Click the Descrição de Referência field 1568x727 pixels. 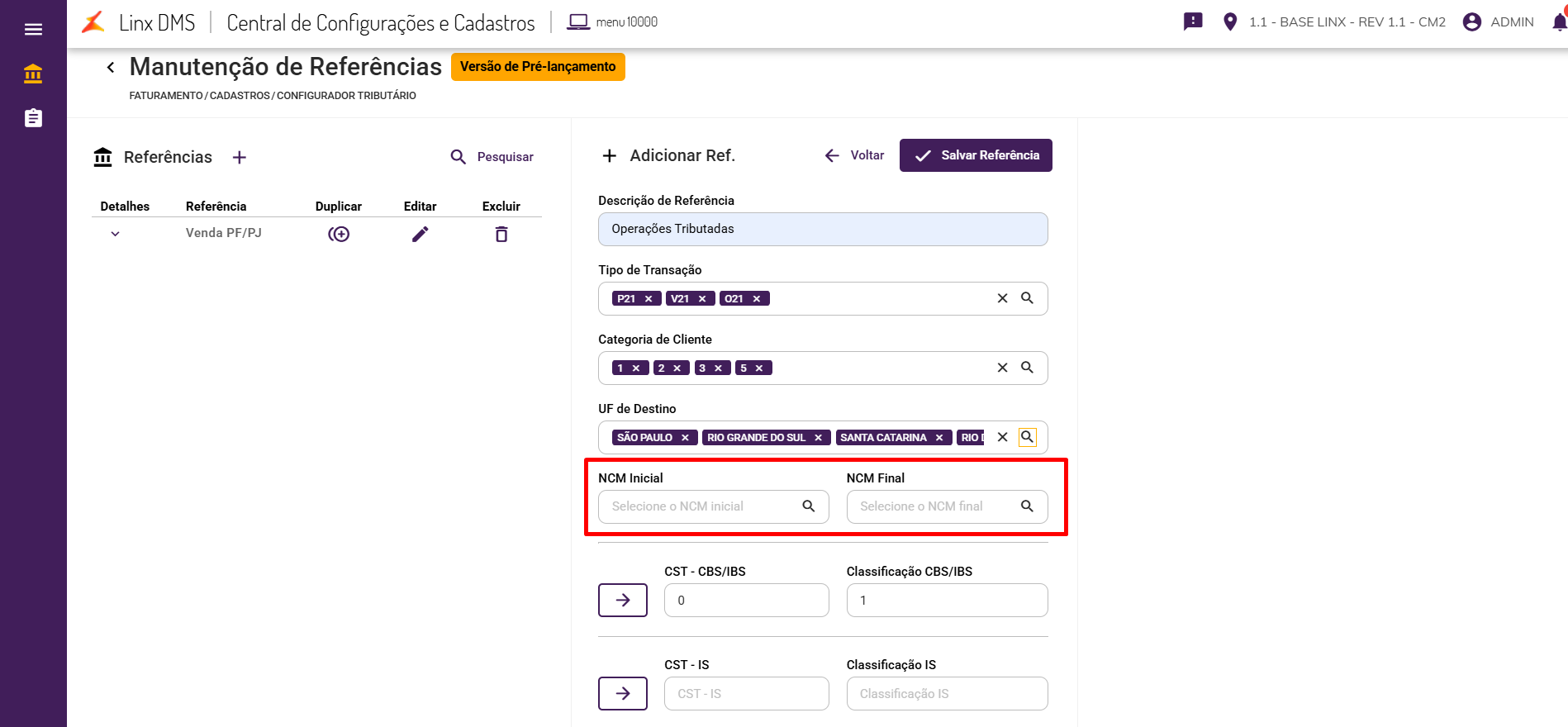click(822, 229)
